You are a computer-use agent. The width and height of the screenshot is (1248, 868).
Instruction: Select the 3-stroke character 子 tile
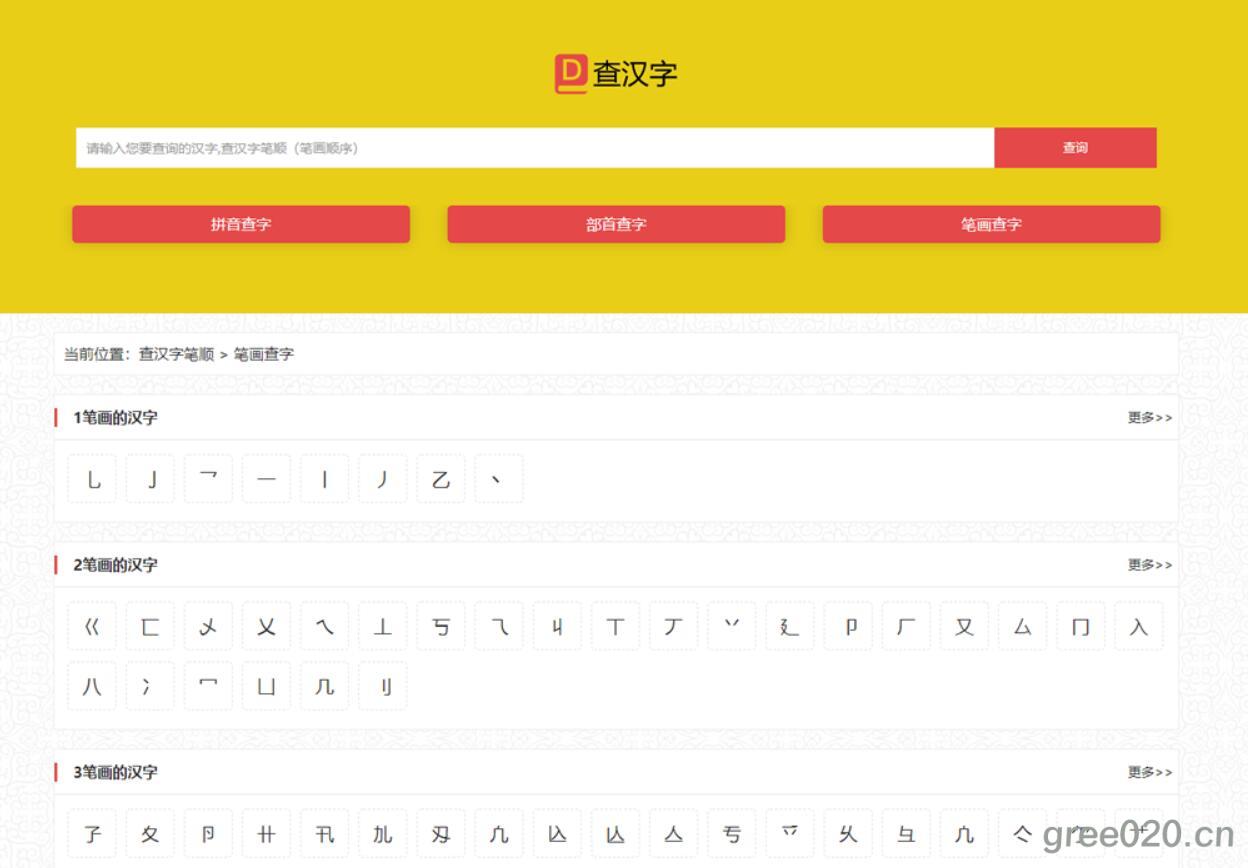(x=92, y=833)
